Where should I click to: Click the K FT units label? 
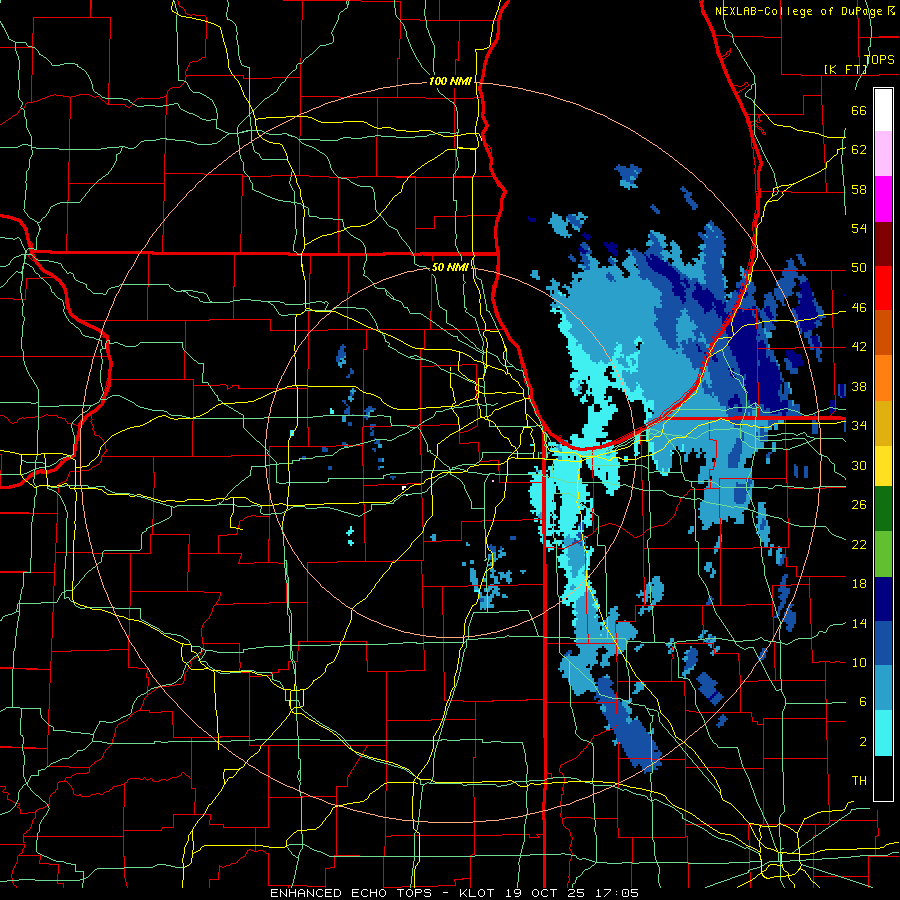click(x=845, y=69)
